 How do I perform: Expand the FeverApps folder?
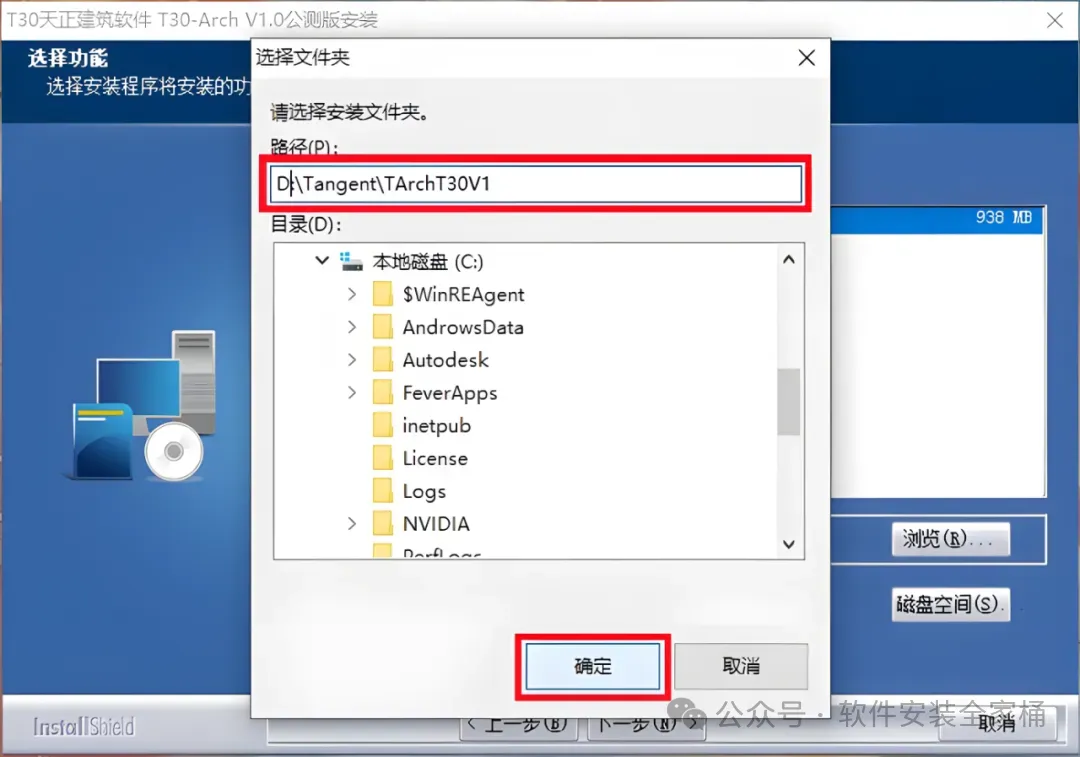pyautogui.click(x=352, y=393)
